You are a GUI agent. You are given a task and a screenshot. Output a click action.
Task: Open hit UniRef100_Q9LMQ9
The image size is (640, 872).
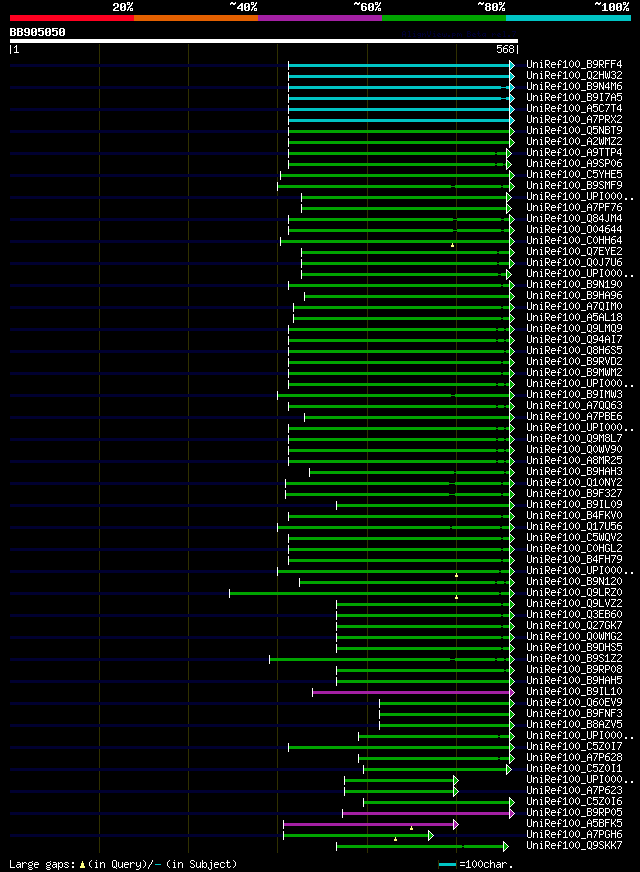574,329
